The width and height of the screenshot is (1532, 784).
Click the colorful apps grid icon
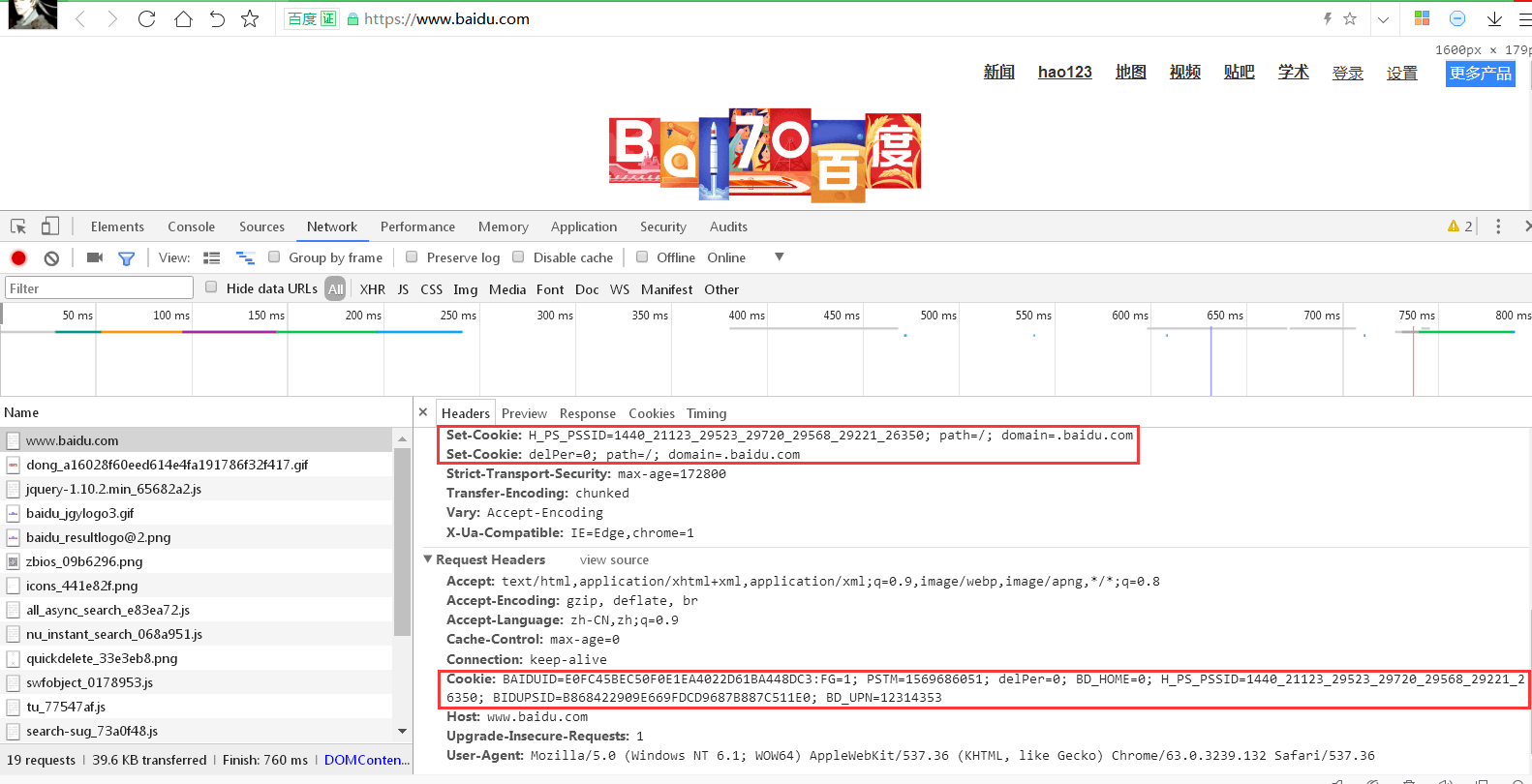click(x=1422, y=18)
